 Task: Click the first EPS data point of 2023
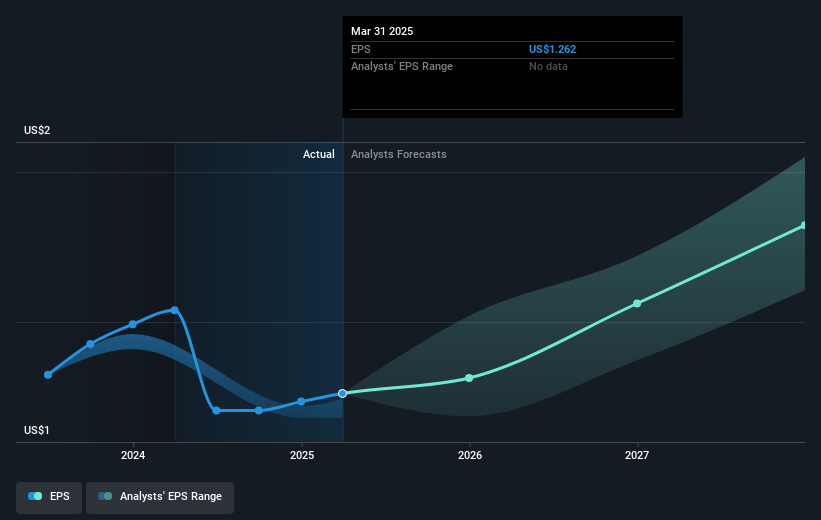(x=48, y=374)
